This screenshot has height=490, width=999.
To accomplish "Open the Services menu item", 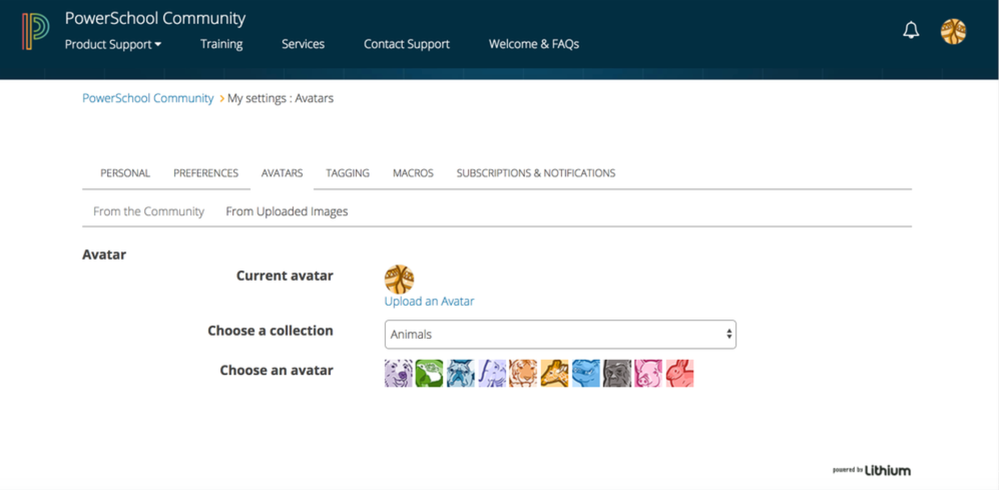I will tap(303, 44).
